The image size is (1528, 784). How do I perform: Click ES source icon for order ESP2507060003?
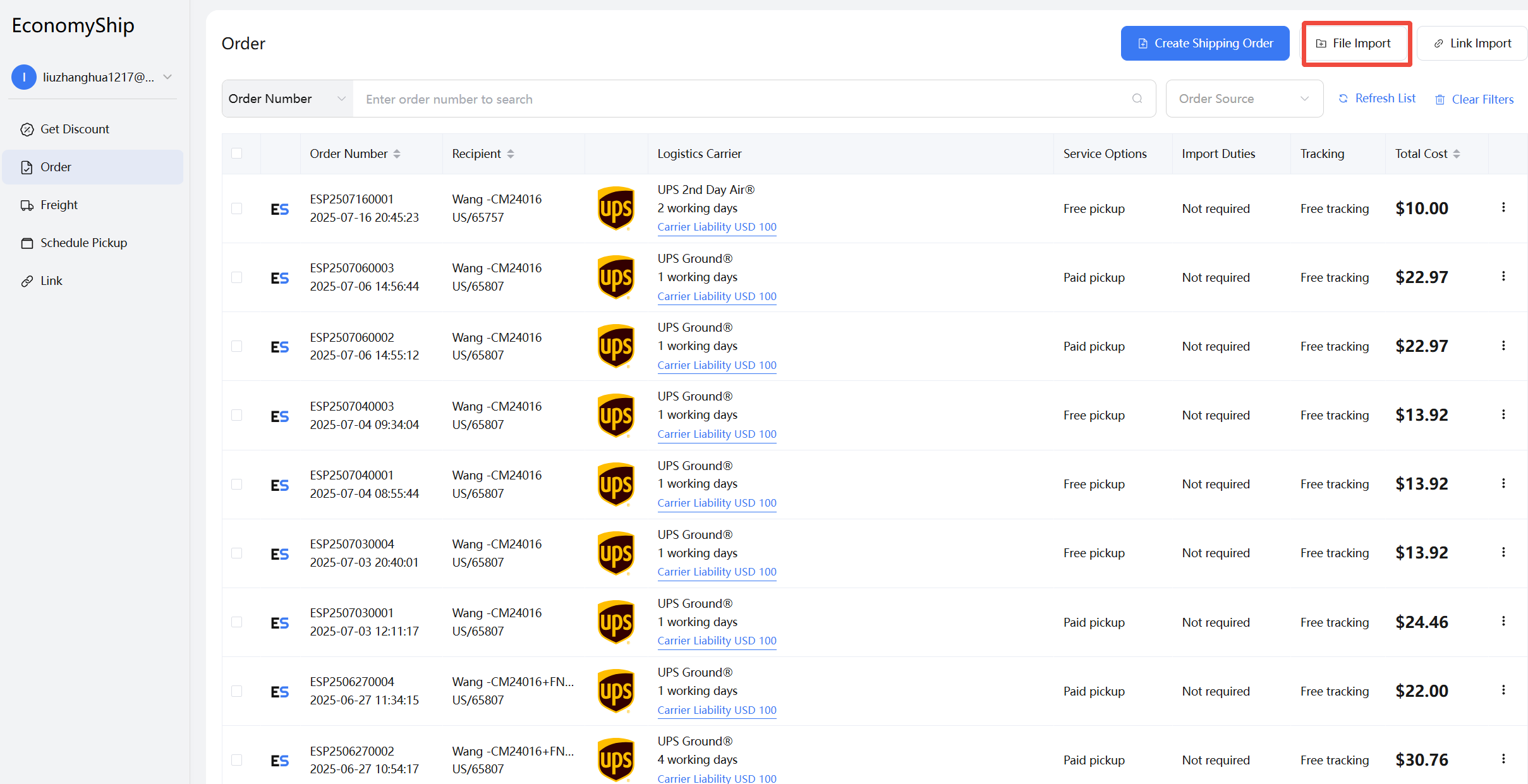coord(279,278)
